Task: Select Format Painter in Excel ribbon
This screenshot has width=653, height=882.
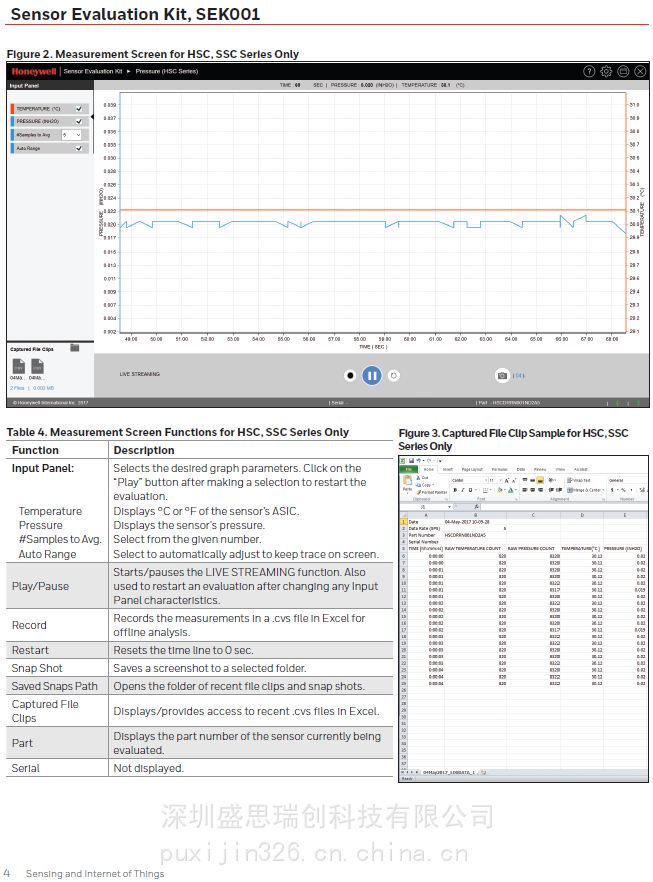Action: [432, 492]
